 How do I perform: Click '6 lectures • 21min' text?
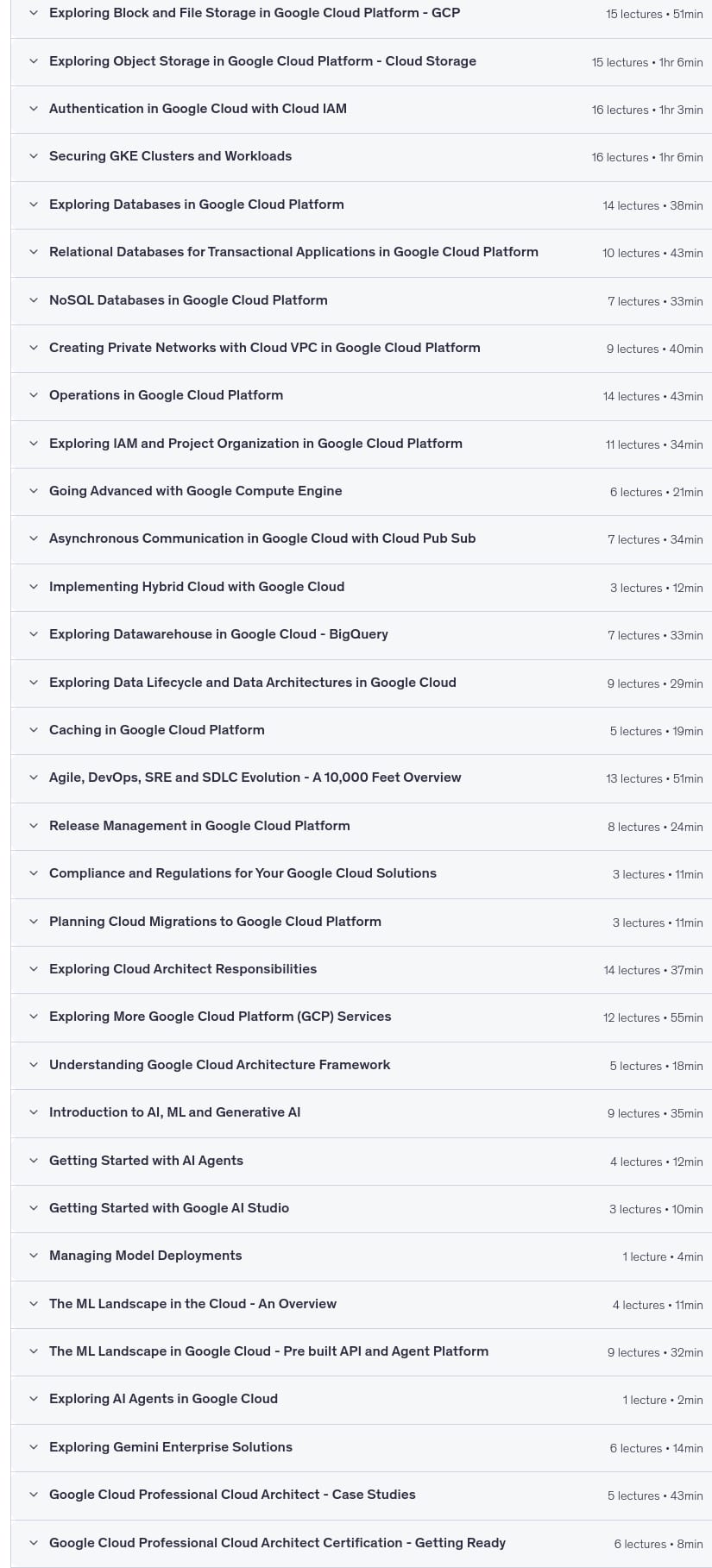(657, 492)
